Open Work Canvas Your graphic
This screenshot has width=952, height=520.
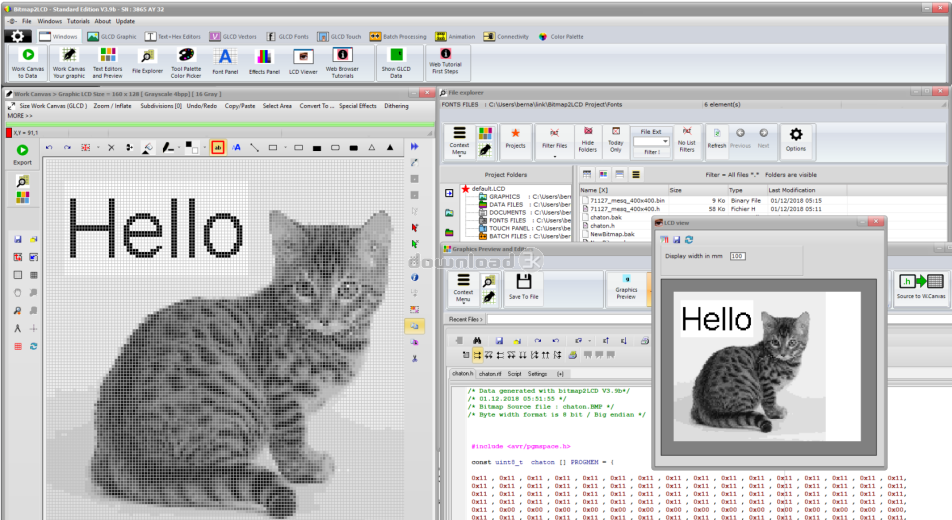coord(69,63)
